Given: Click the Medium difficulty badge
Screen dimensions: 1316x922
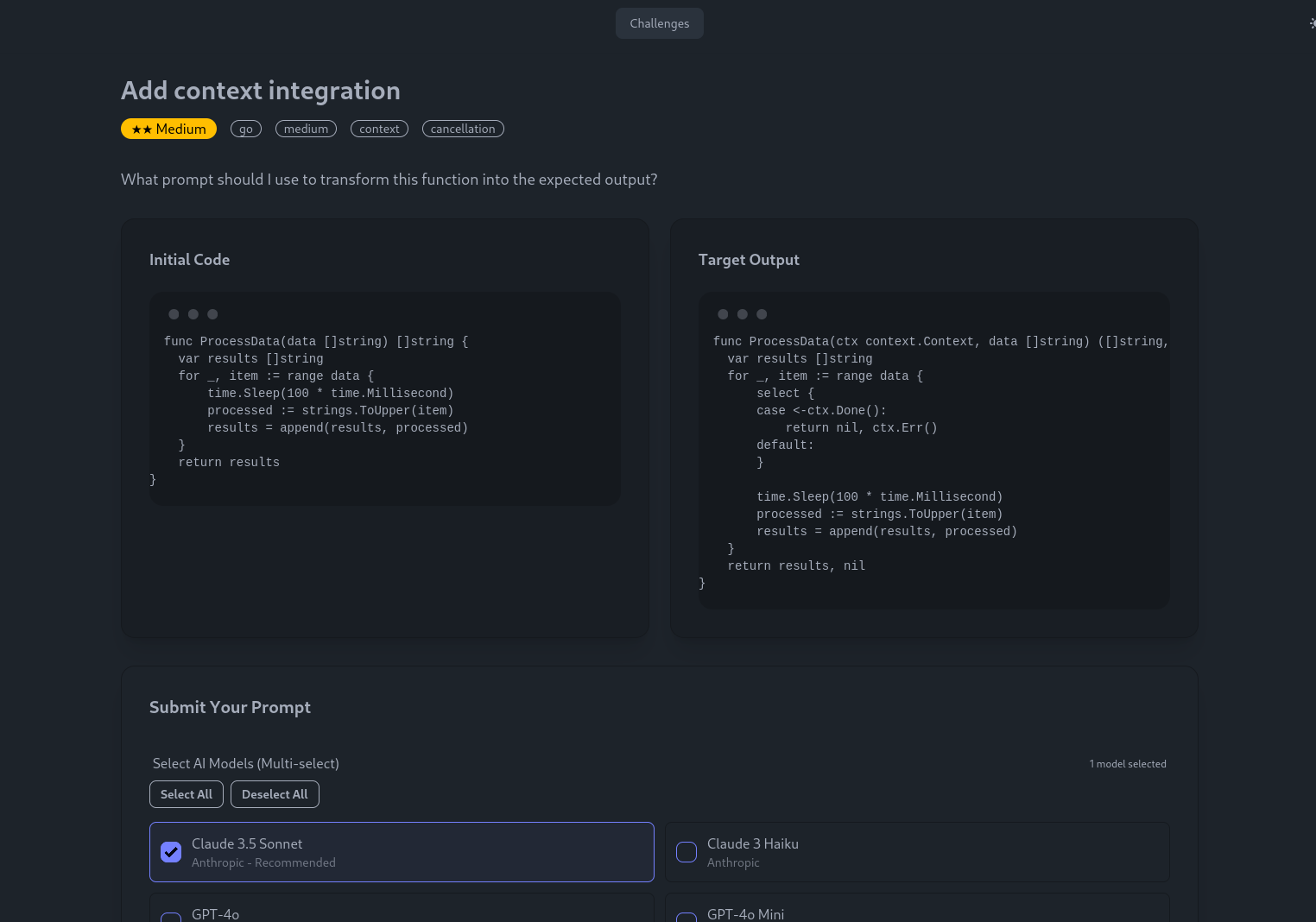Looking at the screenshot, I should 168,129.
